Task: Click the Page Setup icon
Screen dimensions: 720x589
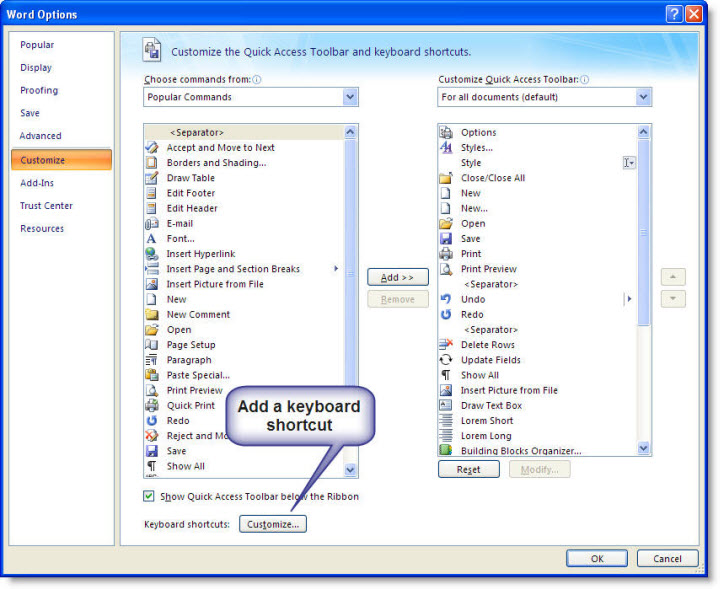Action: point(152,345)
